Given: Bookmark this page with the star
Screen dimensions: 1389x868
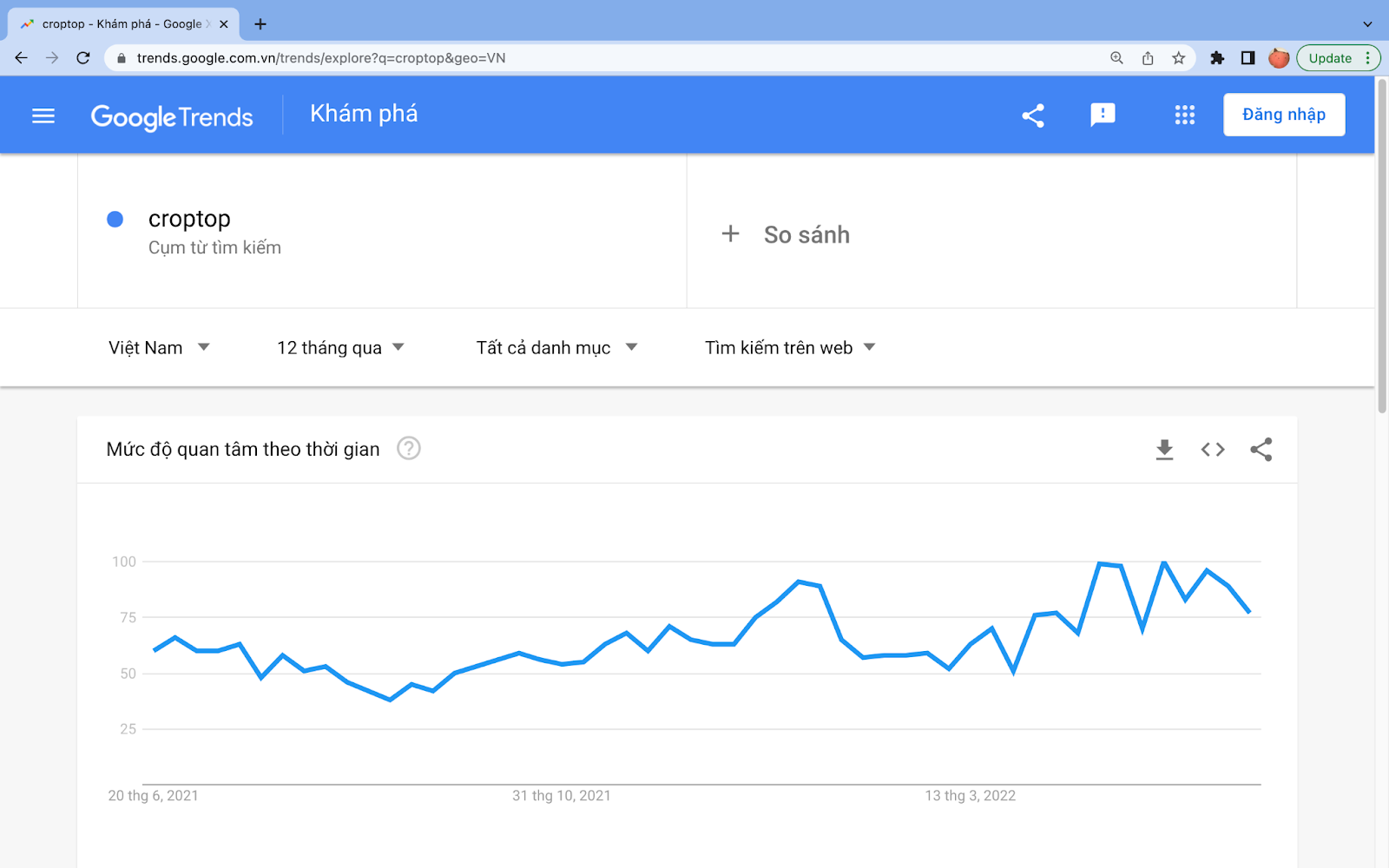Looking at the screenshot, I should pos(1178,58).
